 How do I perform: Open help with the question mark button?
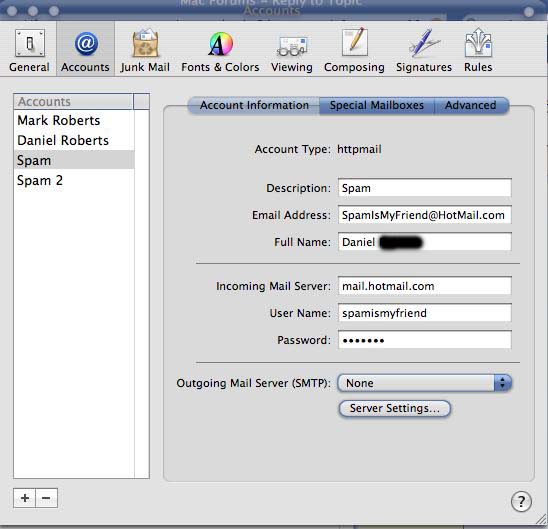point(521,502)
